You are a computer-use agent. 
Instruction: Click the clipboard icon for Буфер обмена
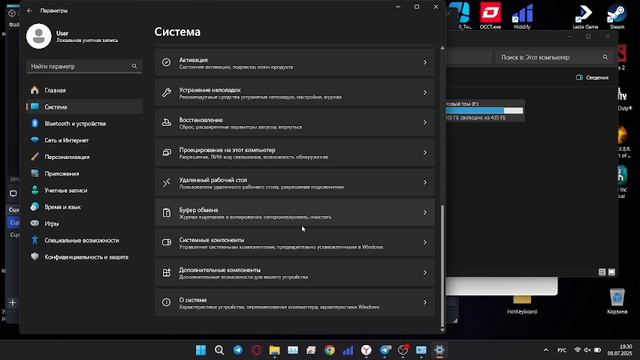click(166, 213)
